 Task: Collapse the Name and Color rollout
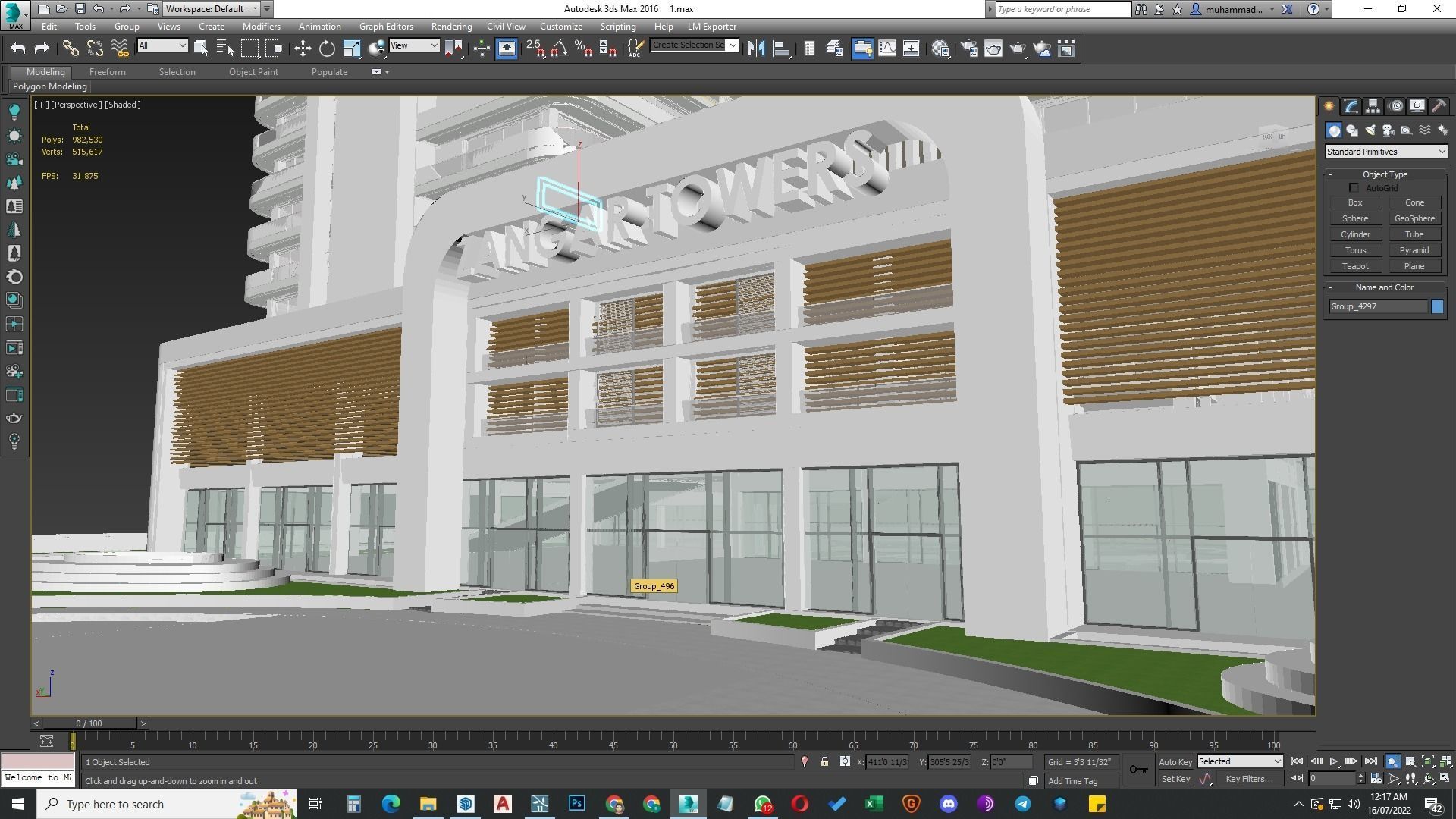(1385, 287)
